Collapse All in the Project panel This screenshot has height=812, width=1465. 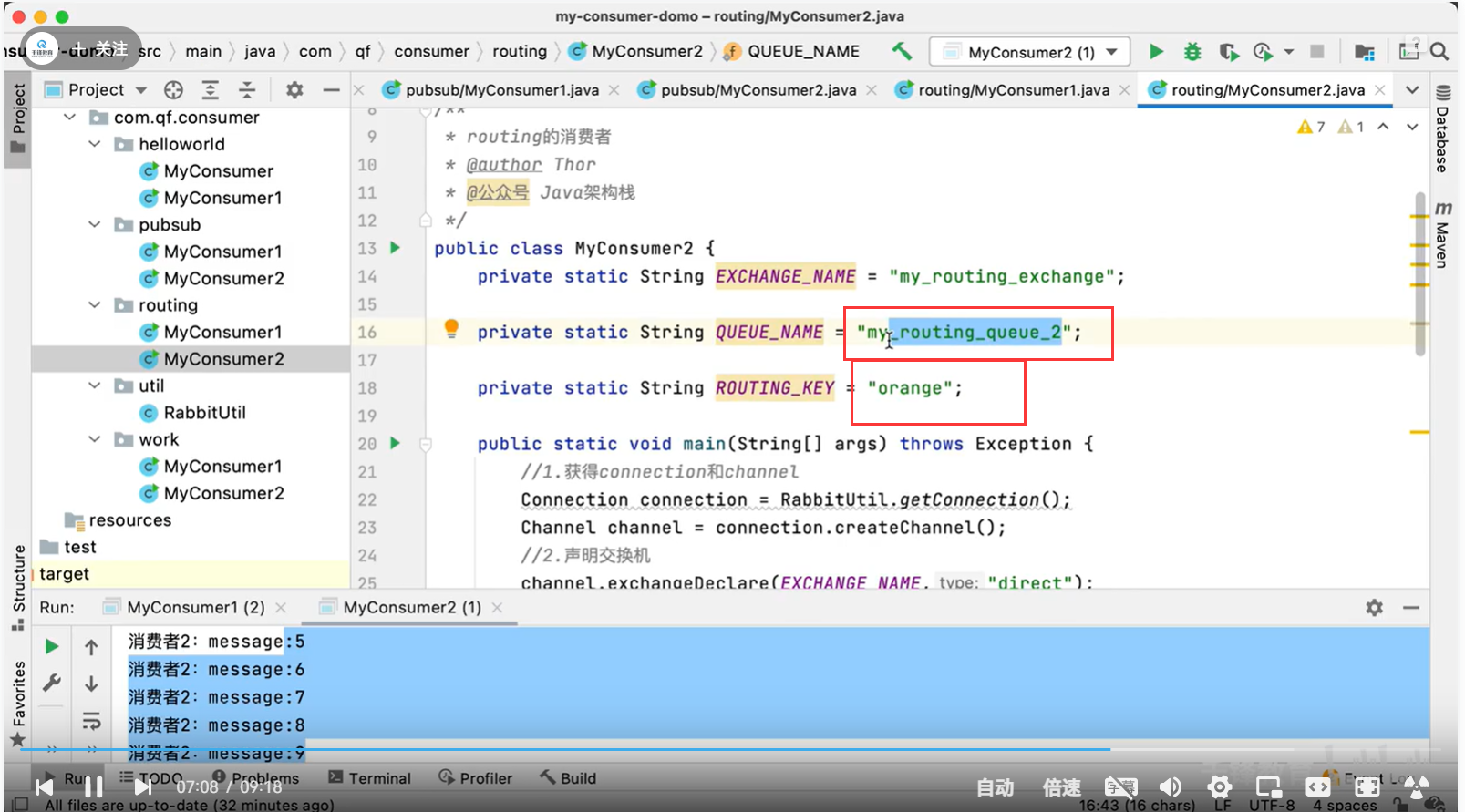point(247,89)
